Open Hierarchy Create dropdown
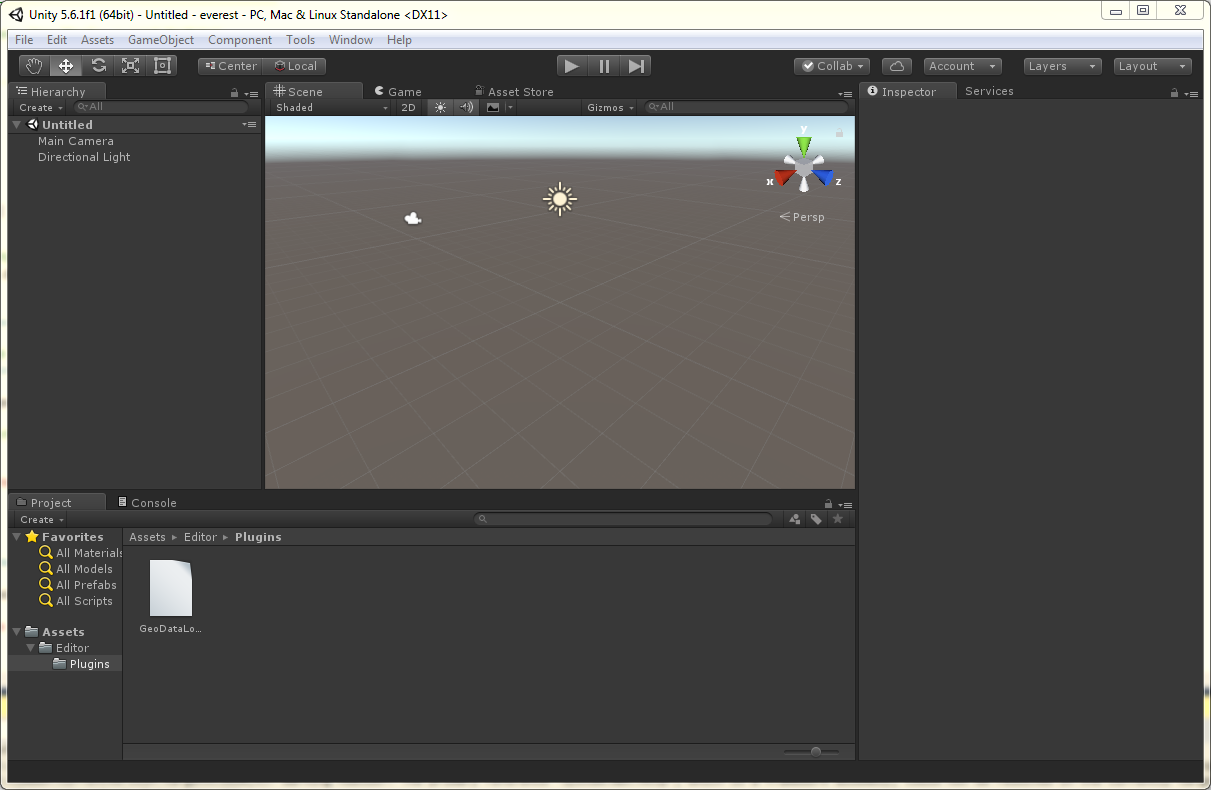The image size is (1211, 790). [40, 107]
